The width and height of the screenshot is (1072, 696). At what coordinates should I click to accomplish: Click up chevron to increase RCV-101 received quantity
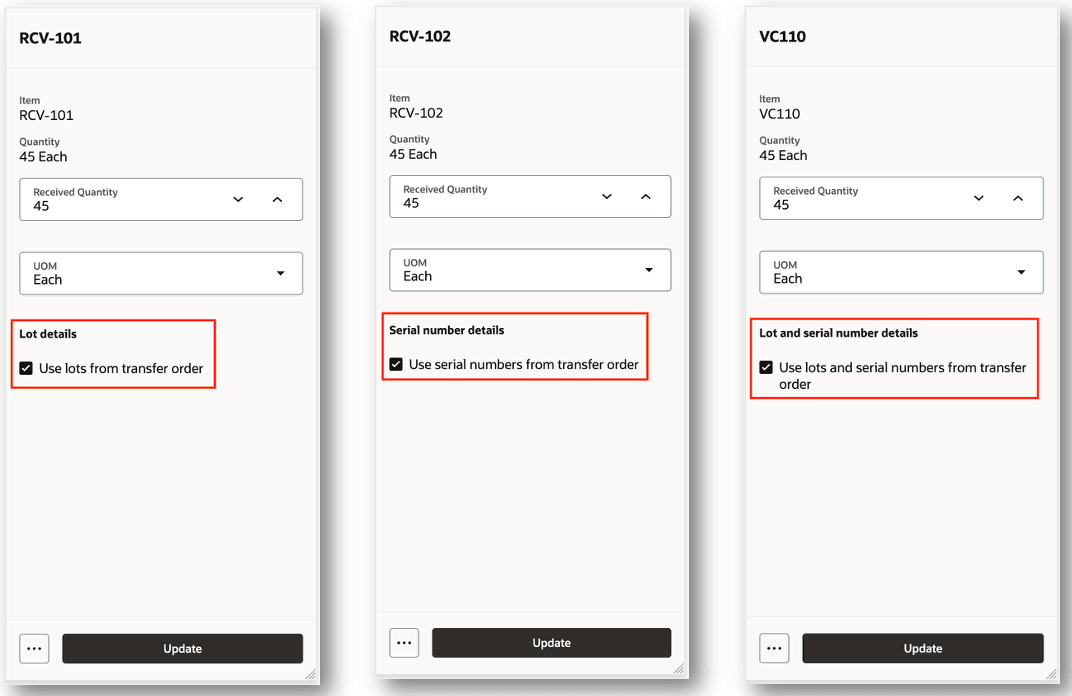click(x=277, y=199)
